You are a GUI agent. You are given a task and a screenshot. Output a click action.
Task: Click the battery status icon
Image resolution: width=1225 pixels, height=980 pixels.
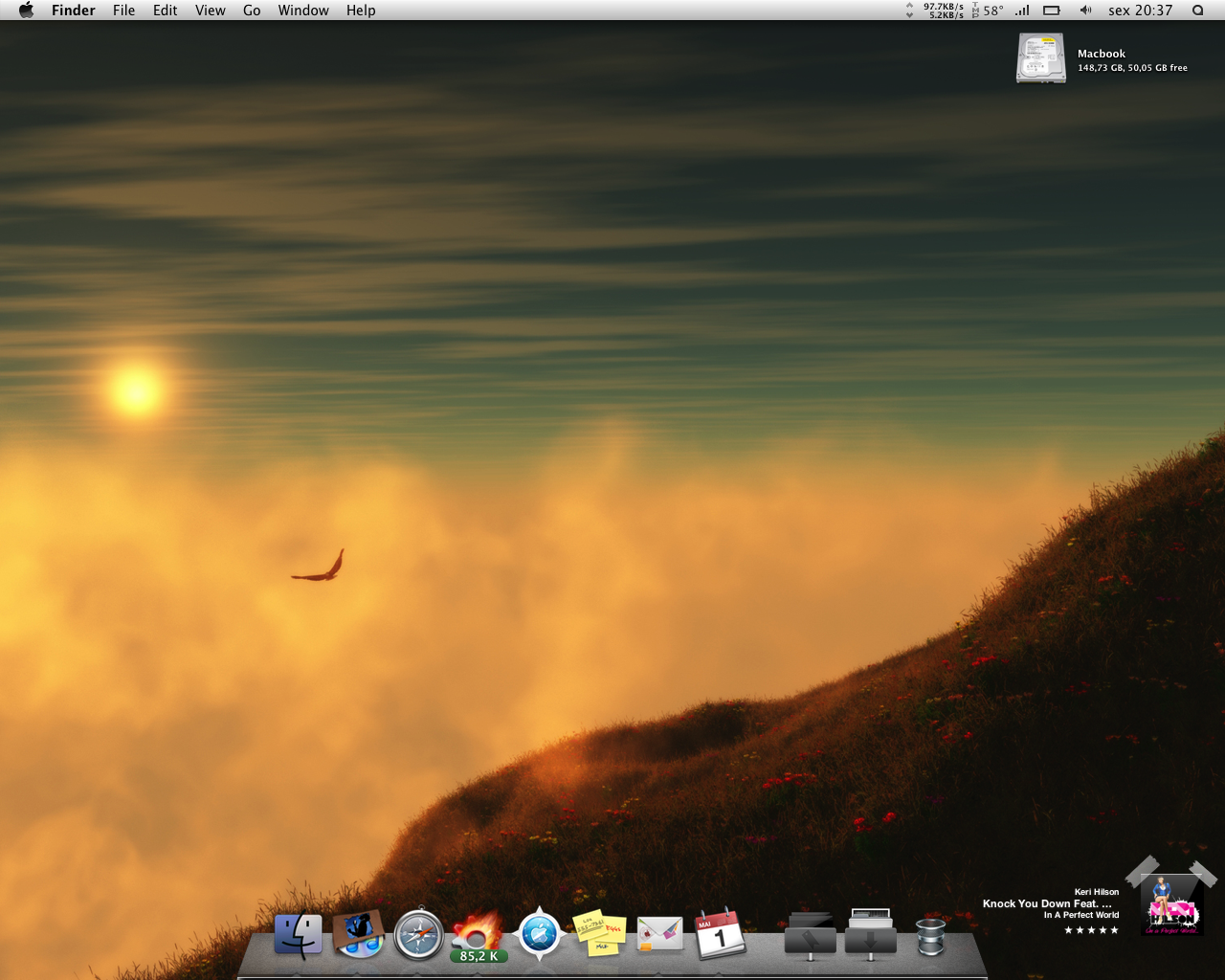tap(1052, 11)
